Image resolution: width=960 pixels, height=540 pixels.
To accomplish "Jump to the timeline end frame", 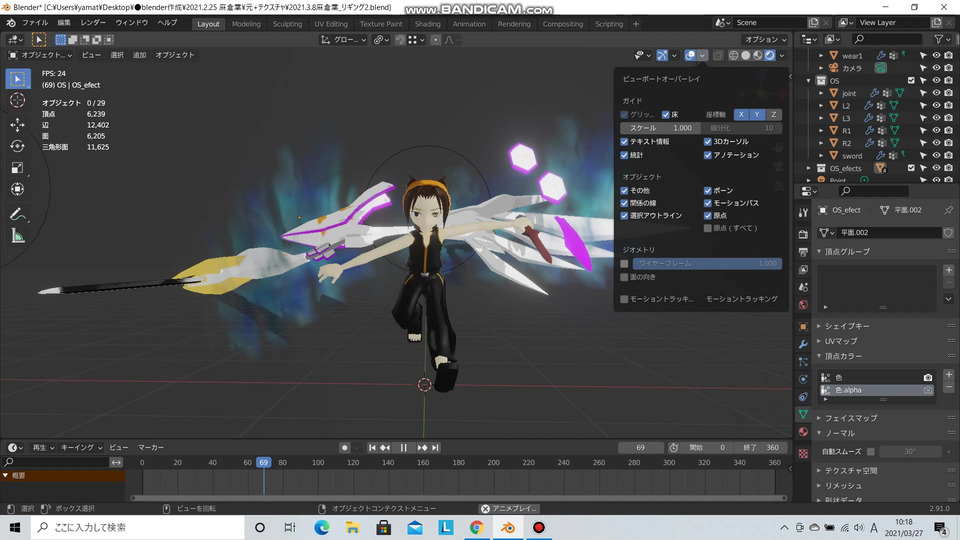I will point(435,448).
